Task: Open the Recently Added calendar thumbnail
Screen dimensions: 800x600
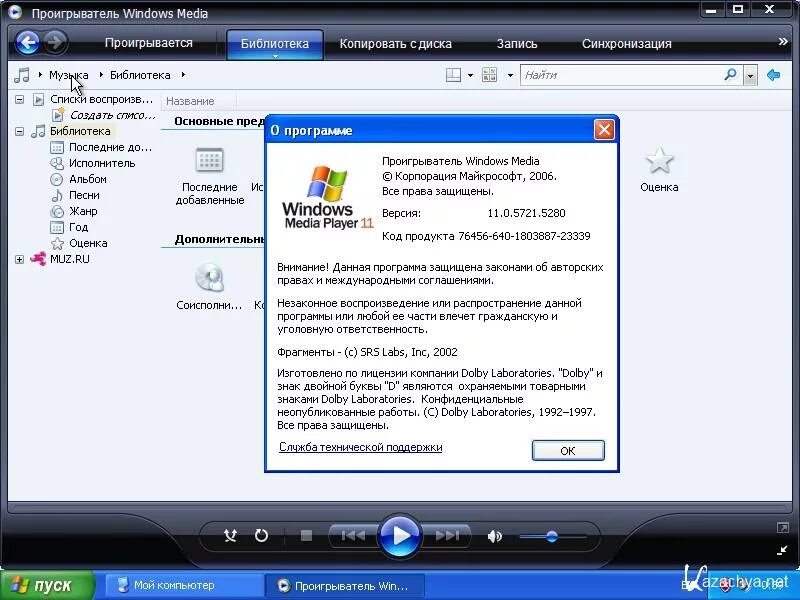Action: pyautogui.click(x=209, y=161)
